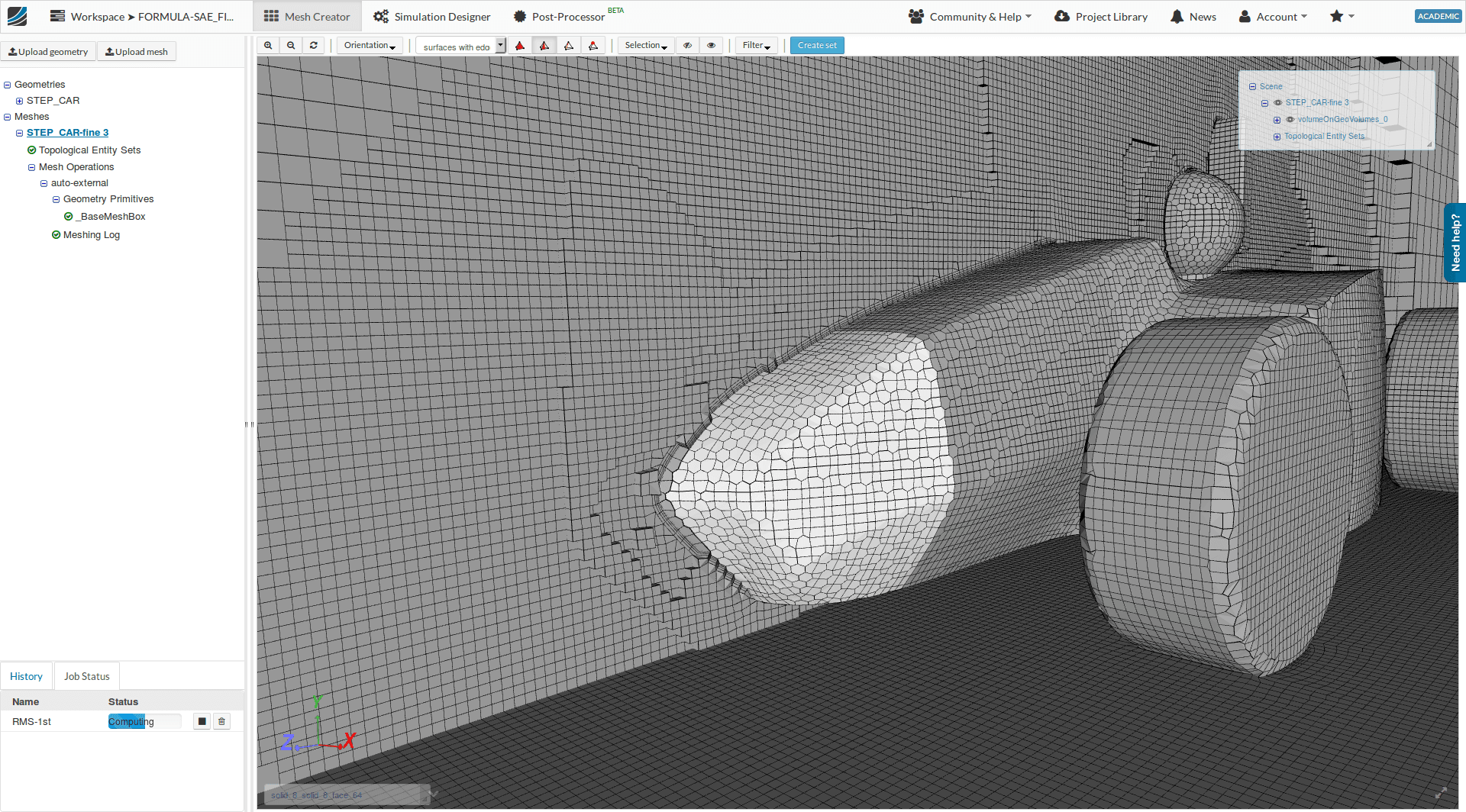The image size is (1466, 812).
Task: Open the Filter dropdown
Action: tap(757, 46)
